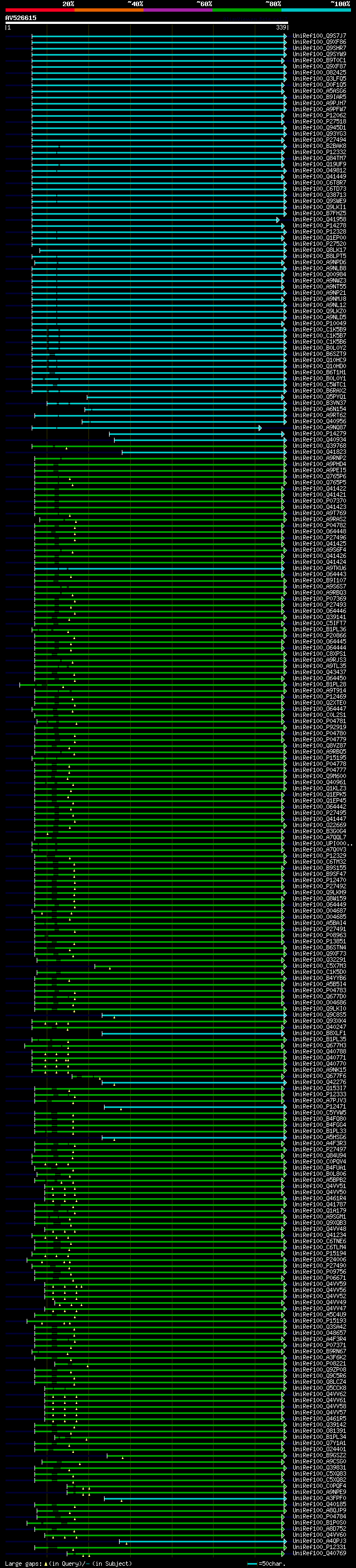Select the query label AV526615
This screenshot has height=1568, width=356.
point(21,18)
